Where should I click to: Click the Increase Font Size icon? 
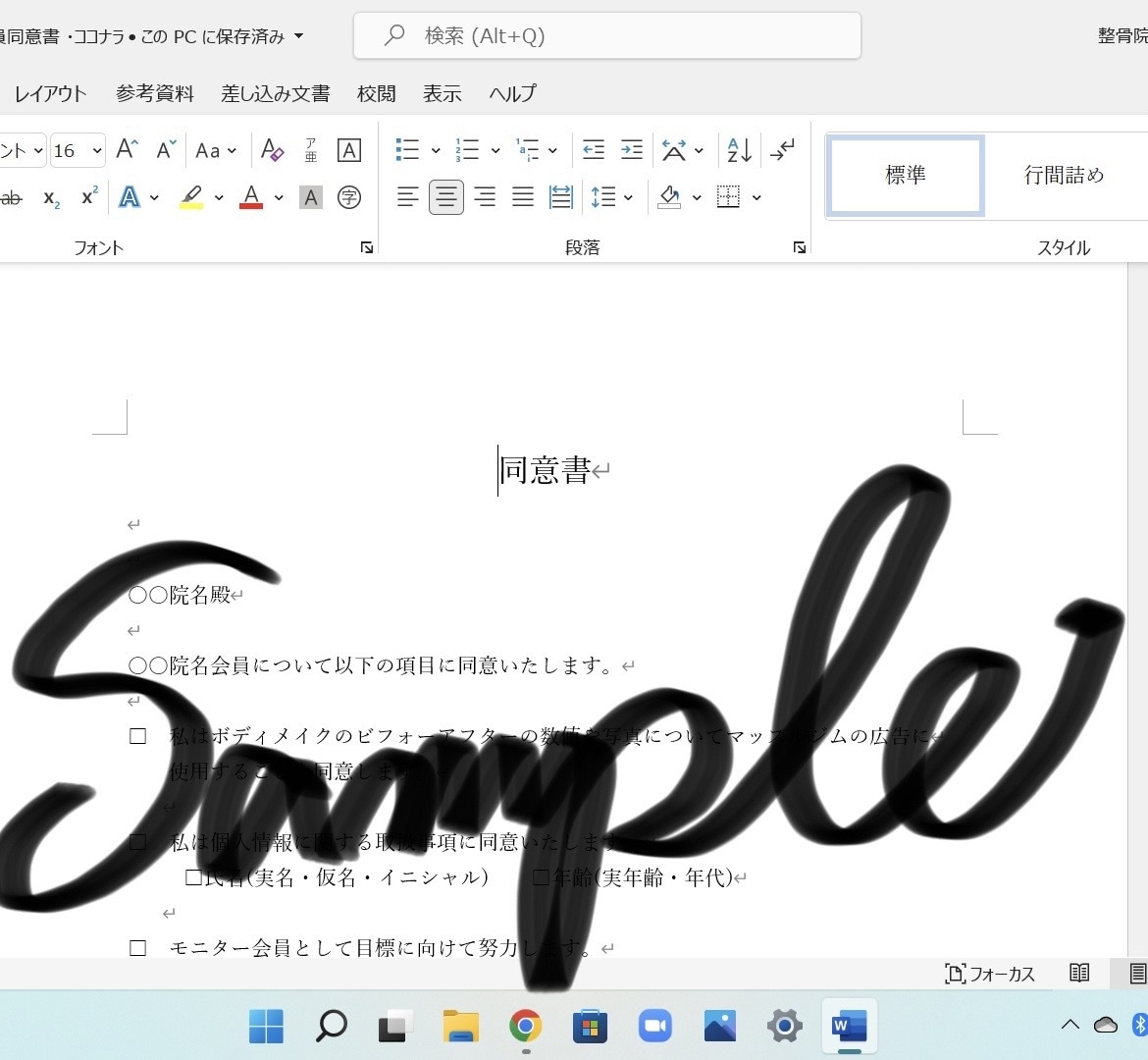click(128, 150)
